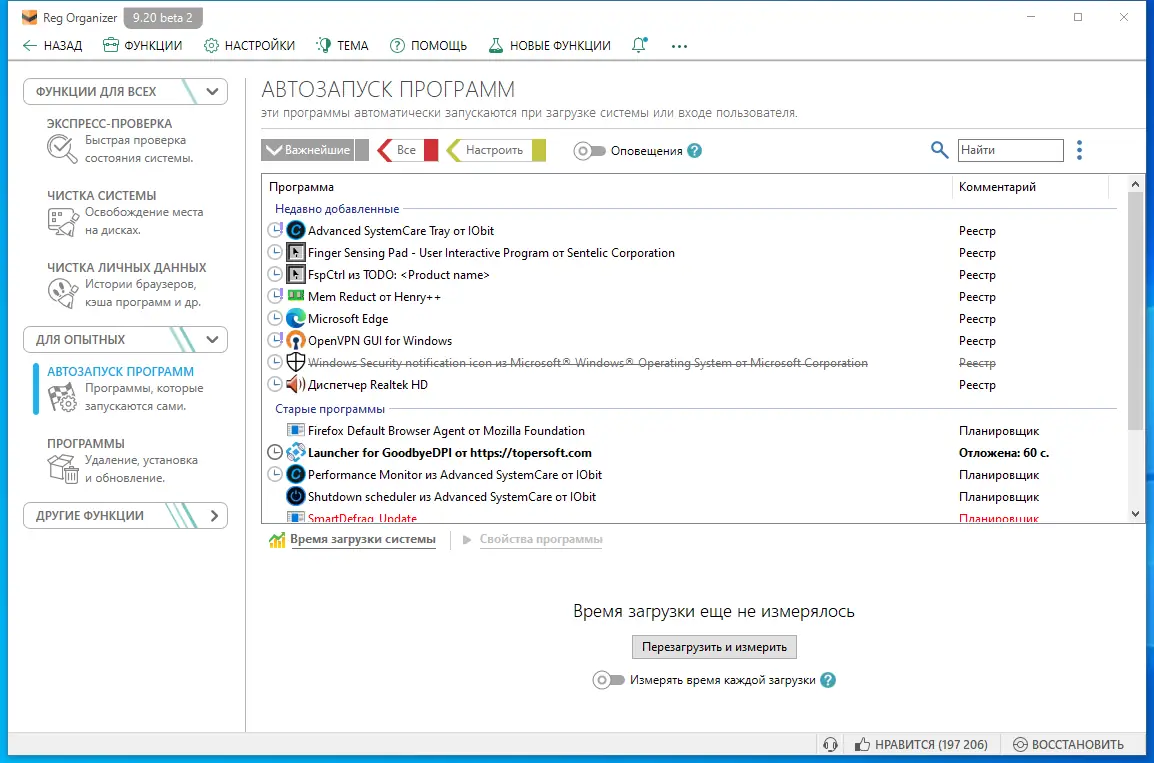Image resolution: width=1154 pixels, height=763 pixels.
Task: Open the НОВЫЕ ФУНКЦИИ menu
Action: tap(549, 46)
